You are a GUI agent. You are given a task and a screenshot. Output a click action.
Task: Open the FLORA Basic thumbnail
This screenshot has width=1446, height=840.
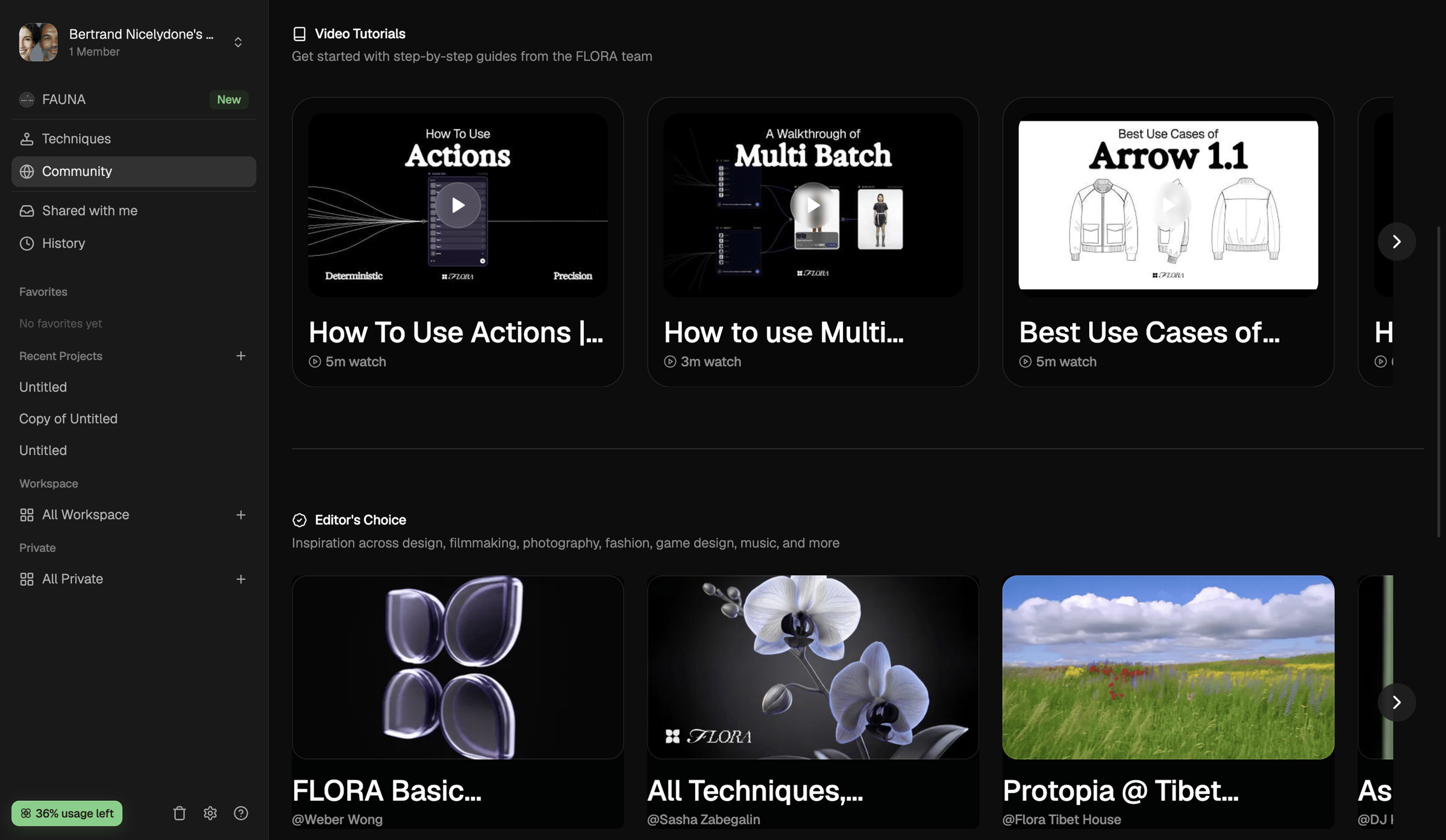tap(458, 667)
